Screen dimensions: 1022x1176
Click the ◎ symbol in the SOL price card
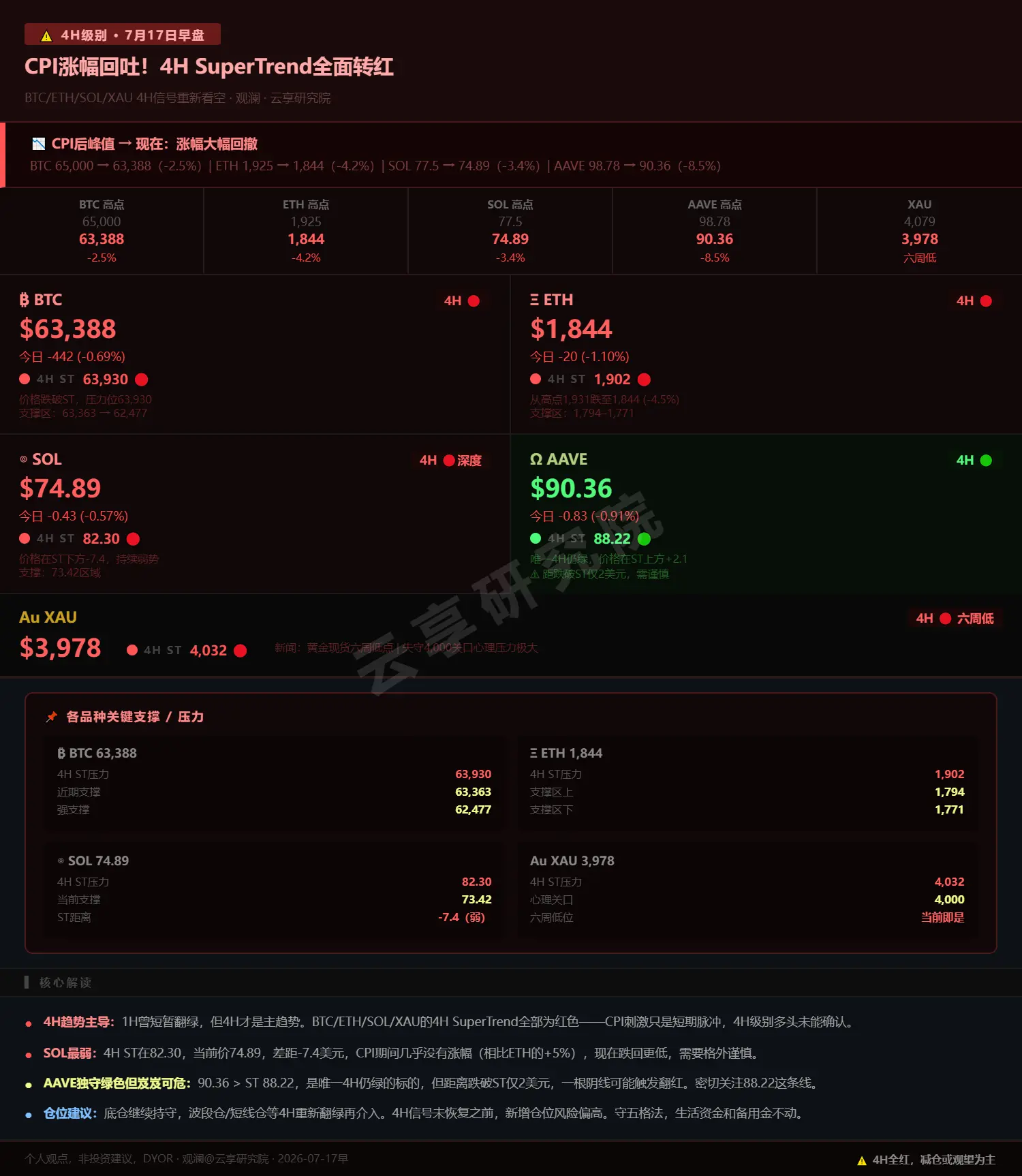point(23,459)
